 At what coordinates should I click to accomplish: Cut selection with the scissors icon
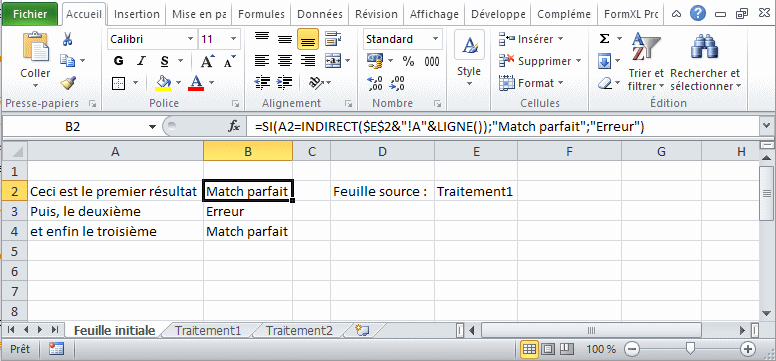(67, 39)
